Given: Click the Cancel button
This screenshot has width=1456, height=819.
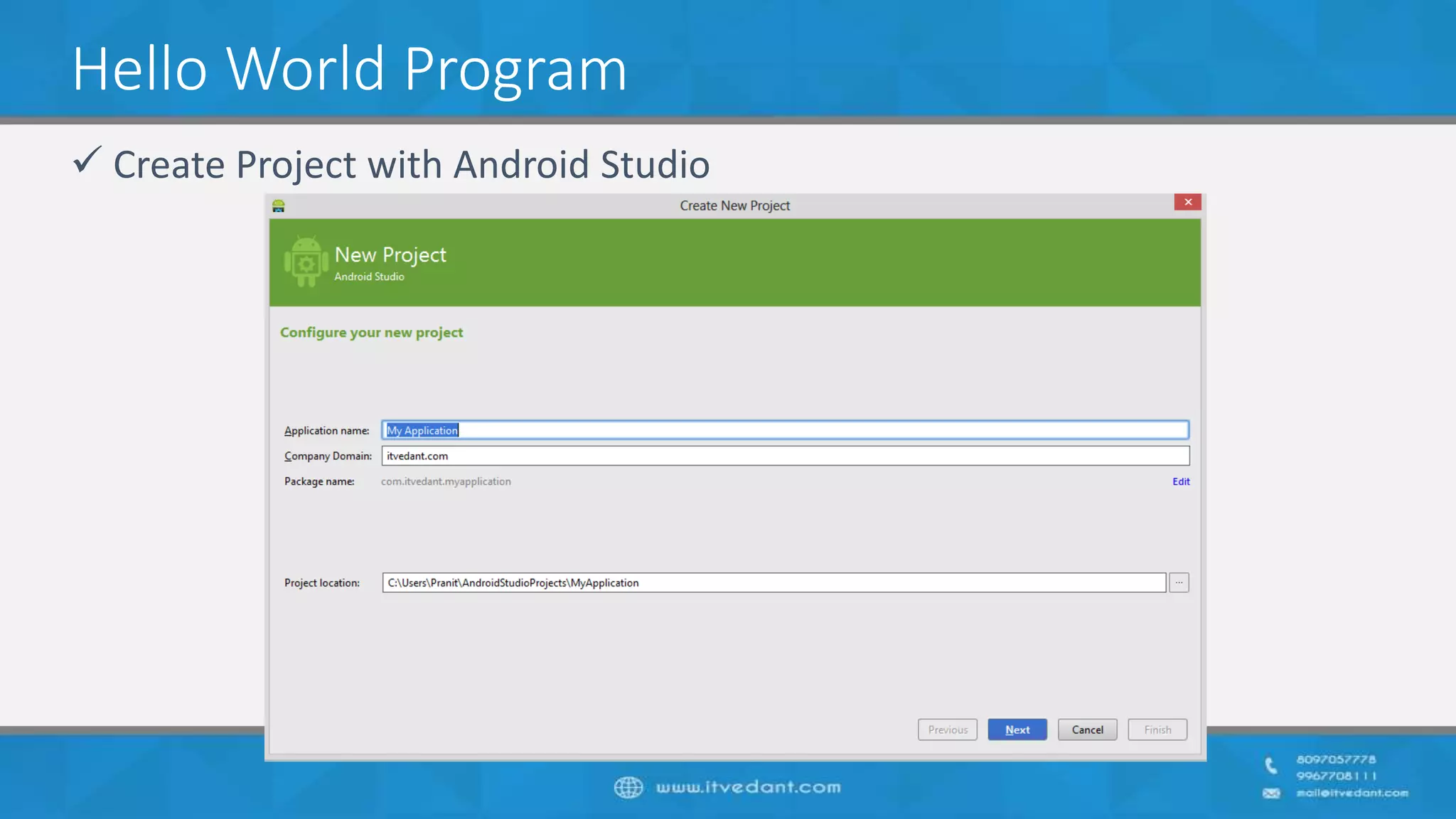Looking at the screenshot, I should point(1087,730).
